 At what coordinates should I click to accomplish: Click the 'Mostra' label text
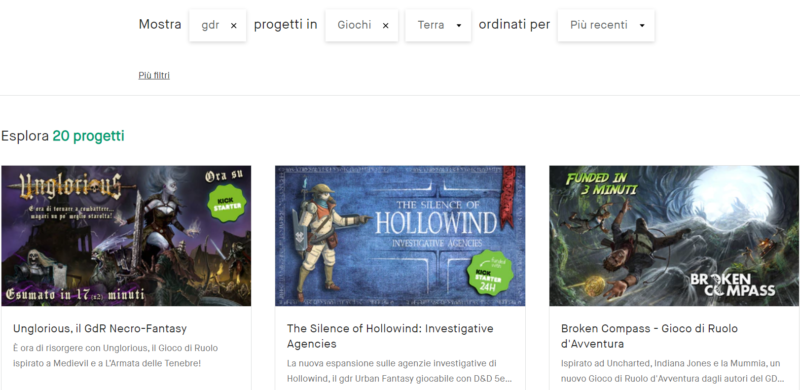click(x=160, y=25)
